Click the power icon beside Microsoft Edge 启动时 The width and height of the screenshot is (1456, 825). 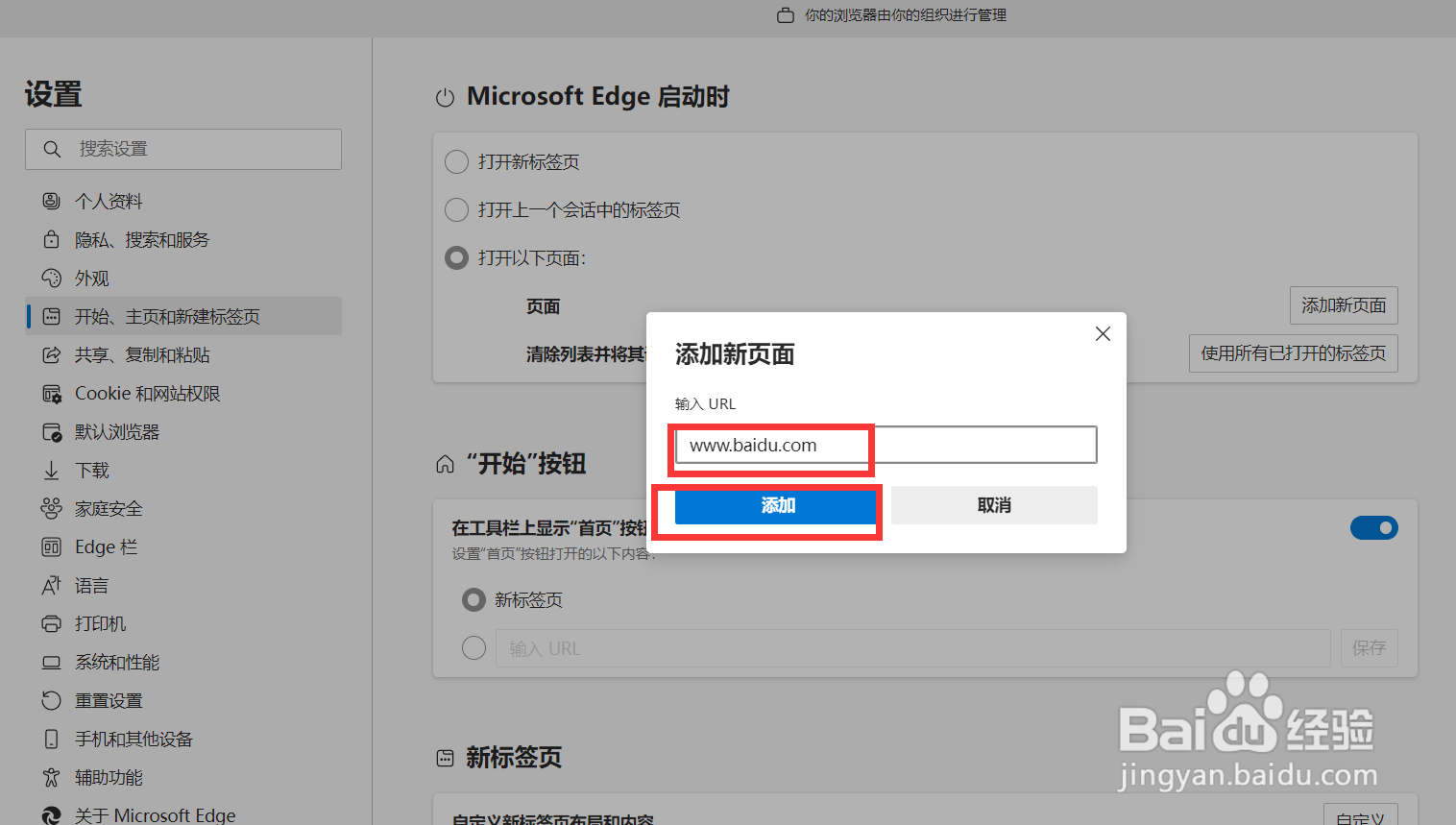[445, 98]
